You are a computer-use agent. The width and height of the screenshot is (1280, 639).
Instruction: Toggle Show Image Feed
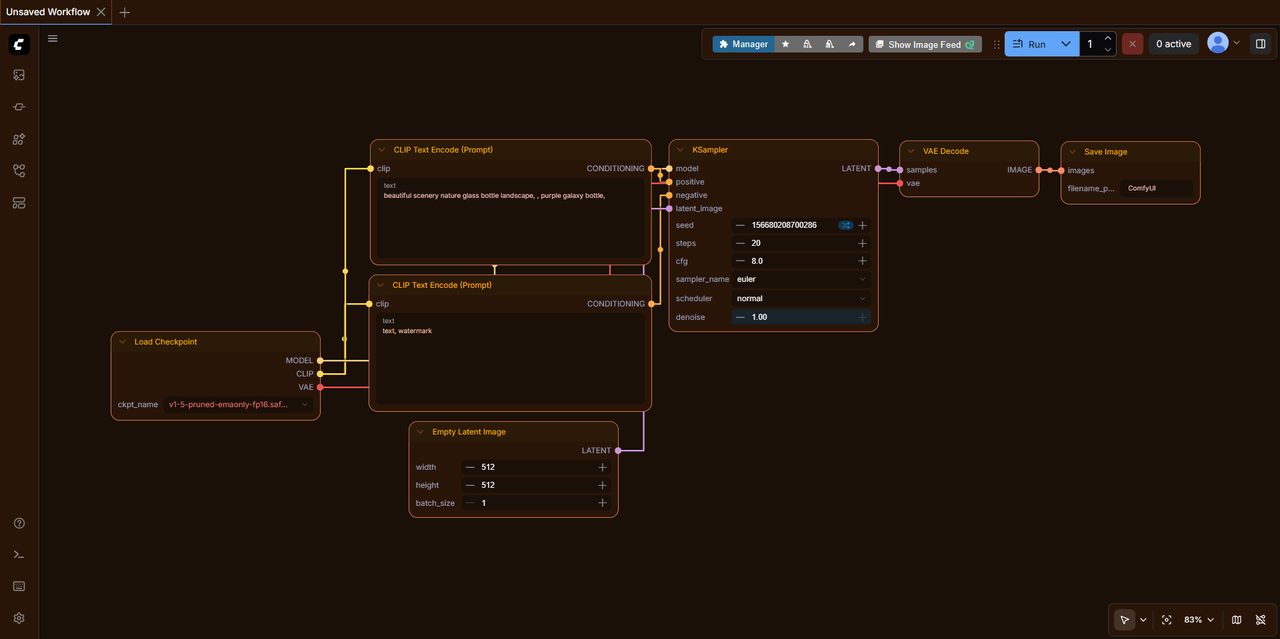coord(925,44)
